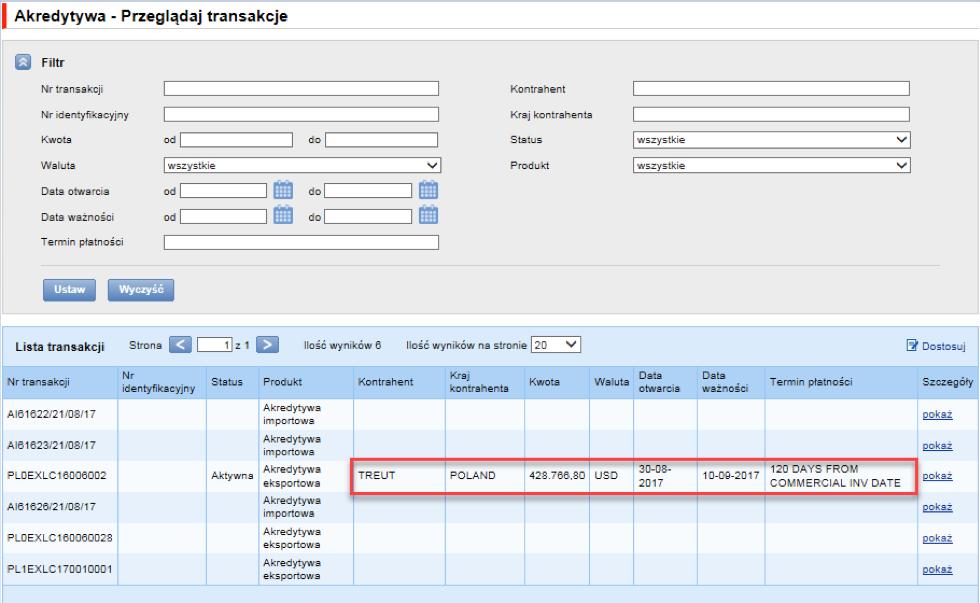Click the Filtr section heading

53,62
